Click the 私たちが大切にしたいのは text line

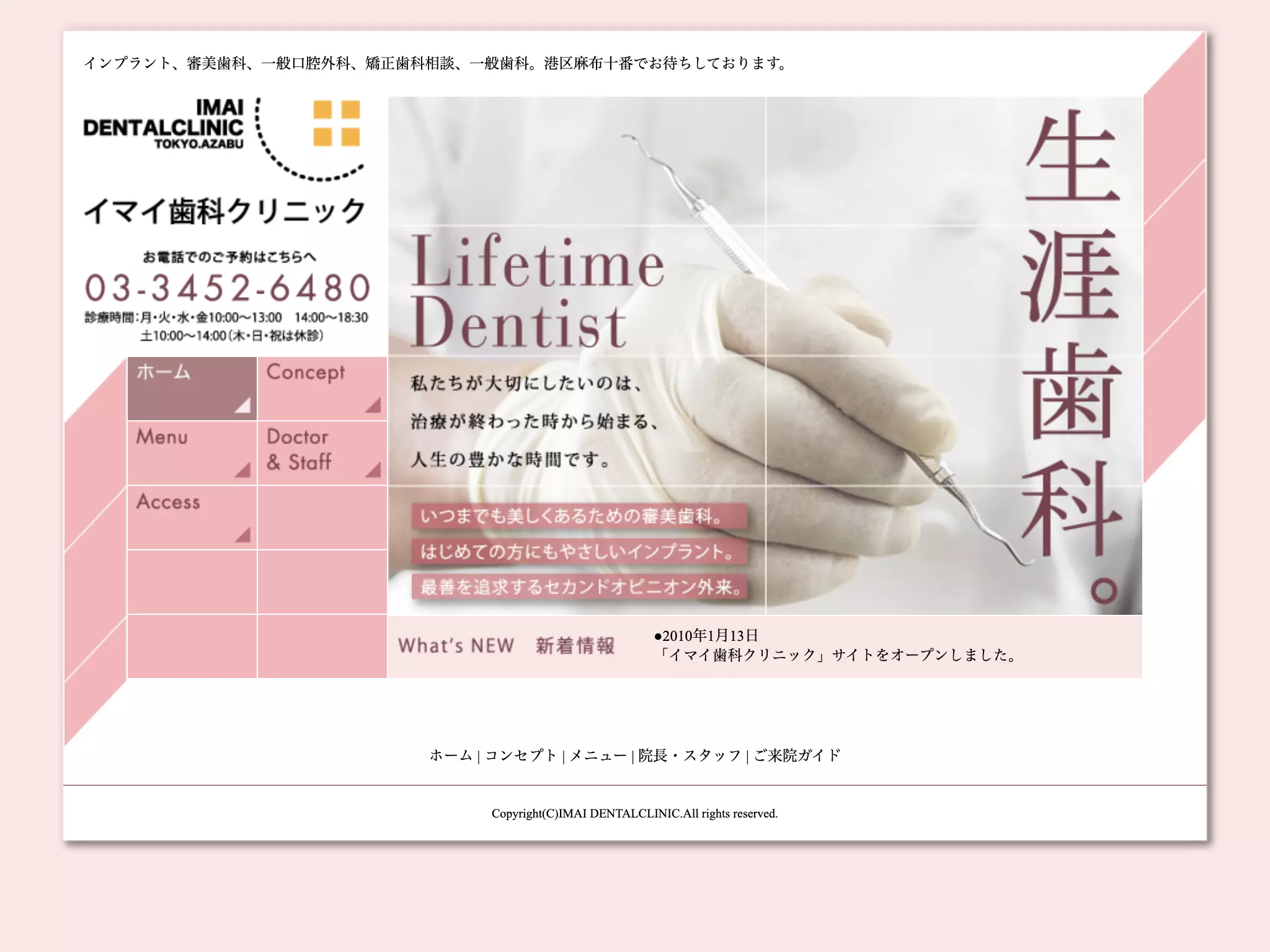tap(526, 383)
